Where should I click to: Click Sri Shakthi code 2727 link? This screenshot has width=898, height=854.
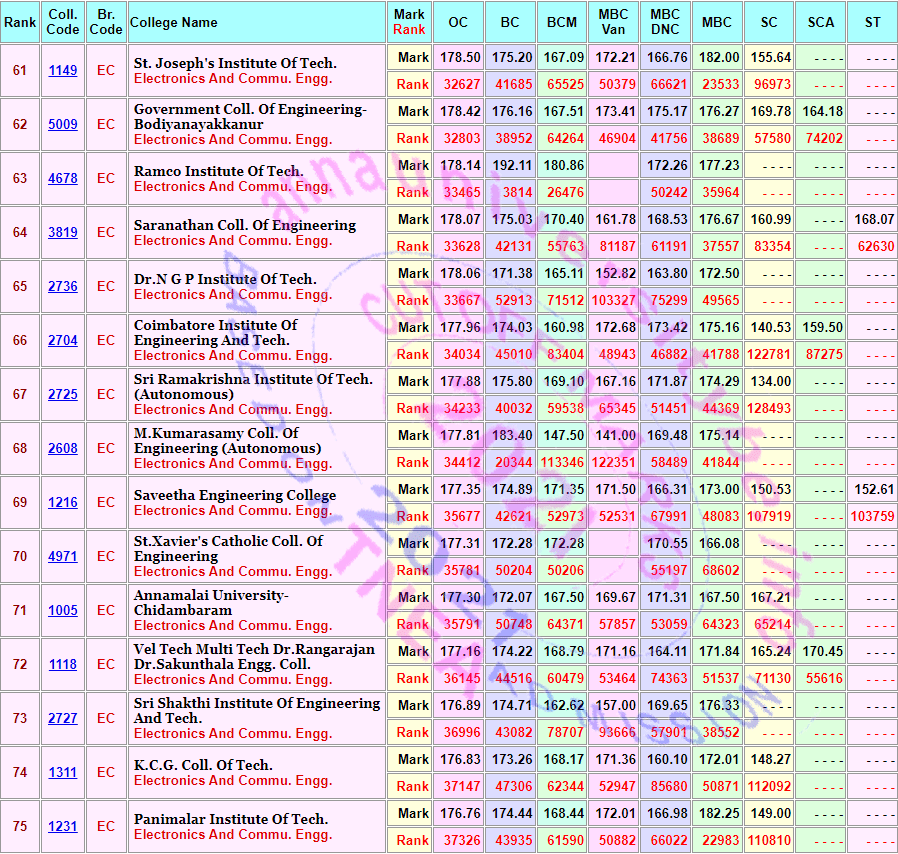click(x=63, y=718)
